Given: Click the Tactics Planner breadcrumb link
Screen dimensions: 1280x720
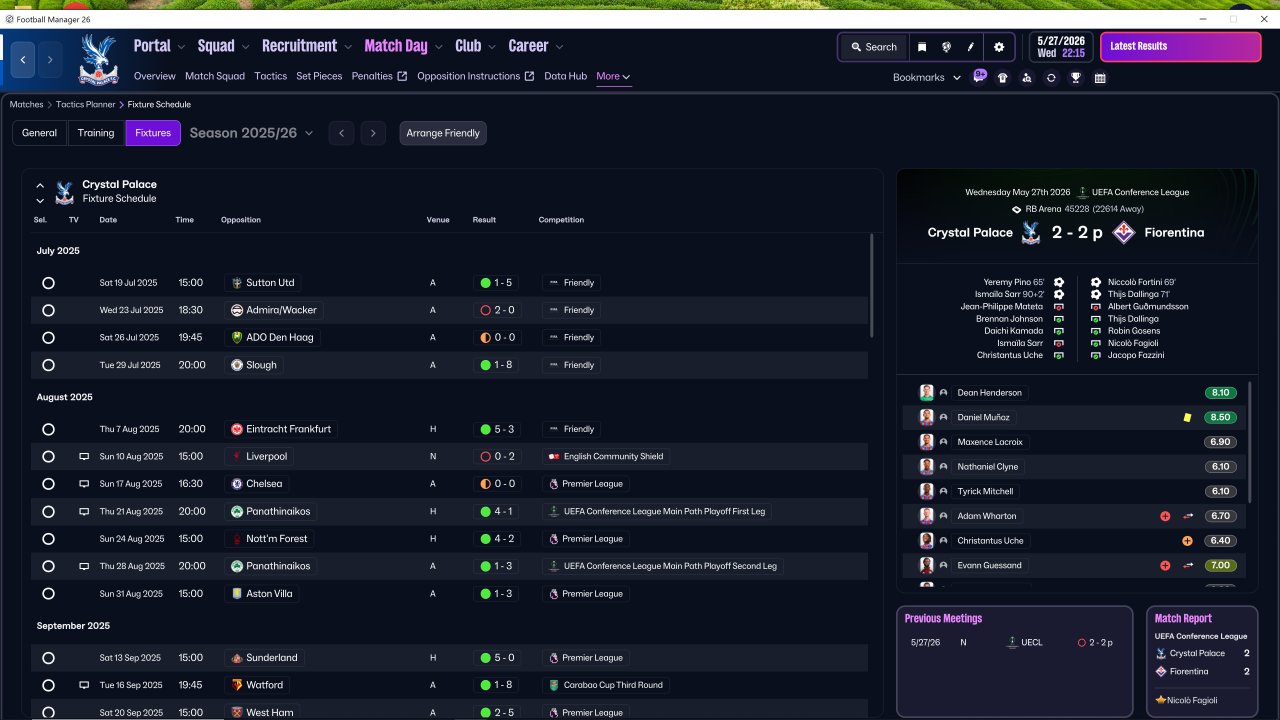Looking at the screenshot, I should pos(85,104).
